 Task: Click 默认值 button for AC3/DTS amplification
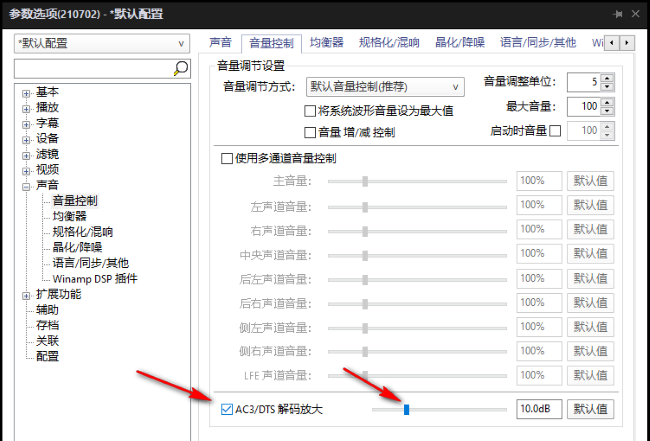tap(590, 409)
